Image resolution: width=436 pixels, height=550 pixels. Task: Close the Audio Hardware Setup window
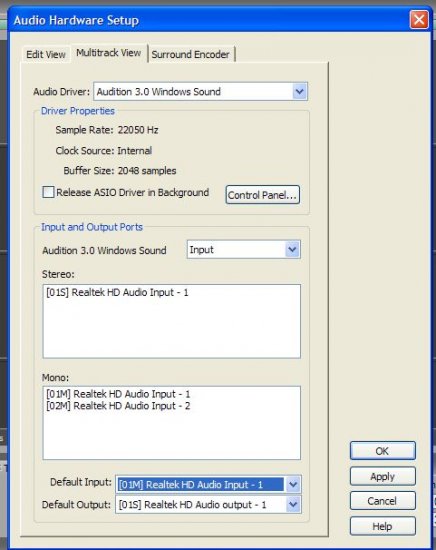pos(419,20)
